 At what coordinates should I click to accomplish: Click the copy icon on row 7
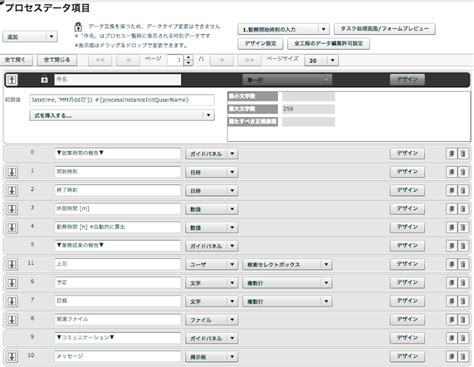[x=452, y=301]
